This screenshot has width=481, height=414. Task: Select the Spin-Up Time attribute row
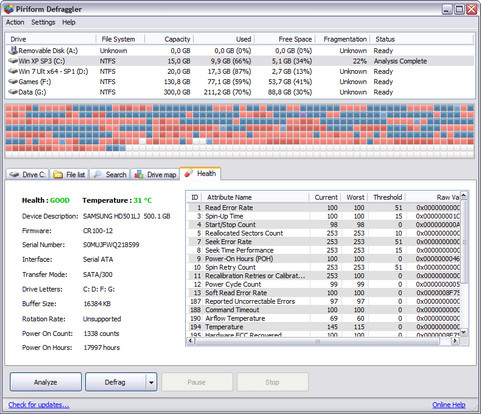(324, 216)
